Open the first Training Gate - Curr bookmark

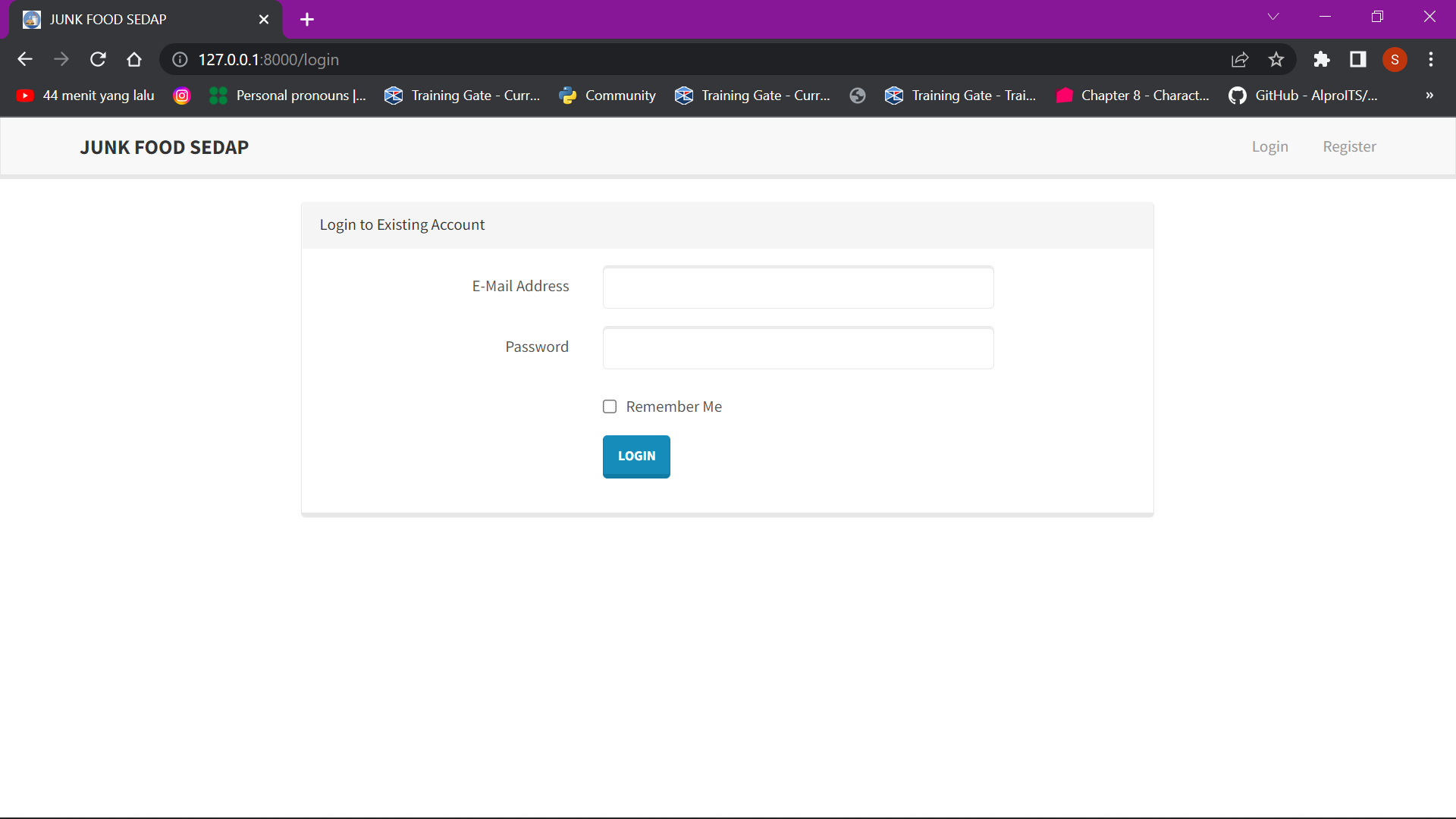click(x=463, y=96)
